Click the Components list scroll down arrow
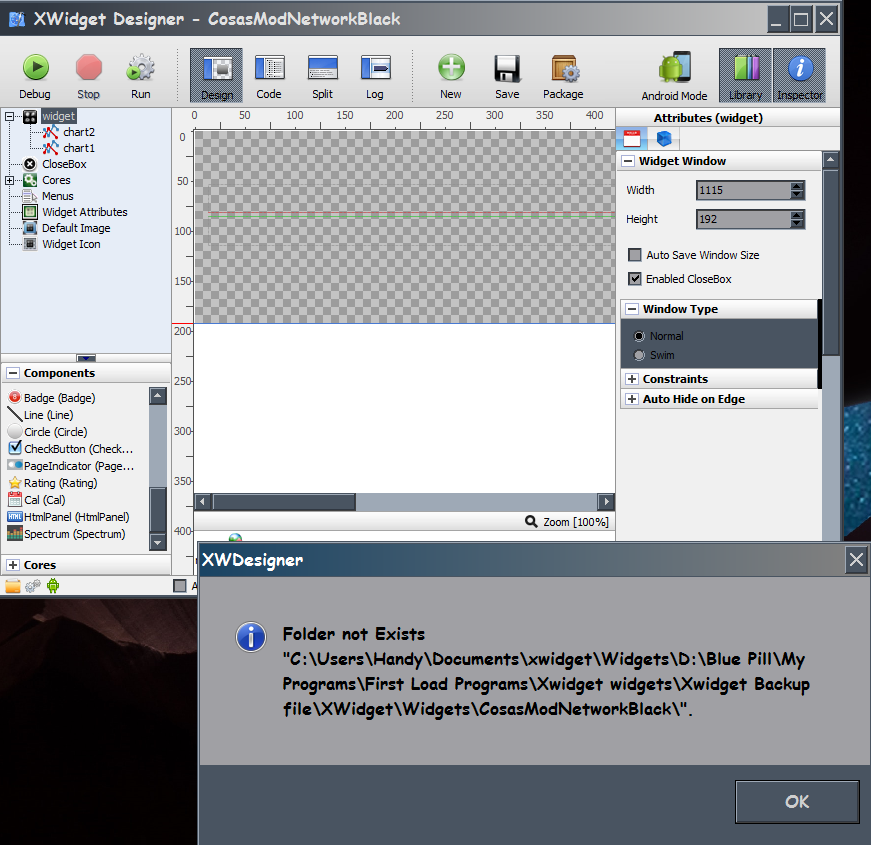Screen dimensions: 871x845 (158, 543)
